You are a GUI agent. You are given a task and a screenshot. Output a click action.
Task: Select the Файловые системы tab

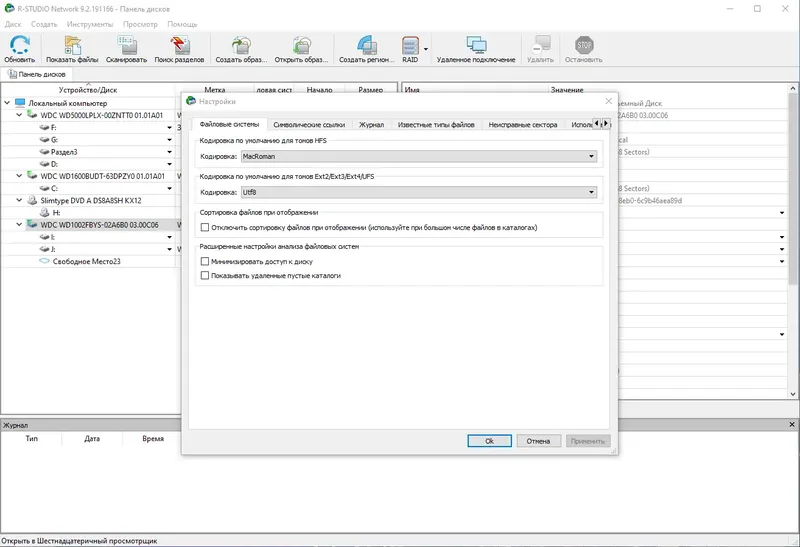[x=230, y=124]
